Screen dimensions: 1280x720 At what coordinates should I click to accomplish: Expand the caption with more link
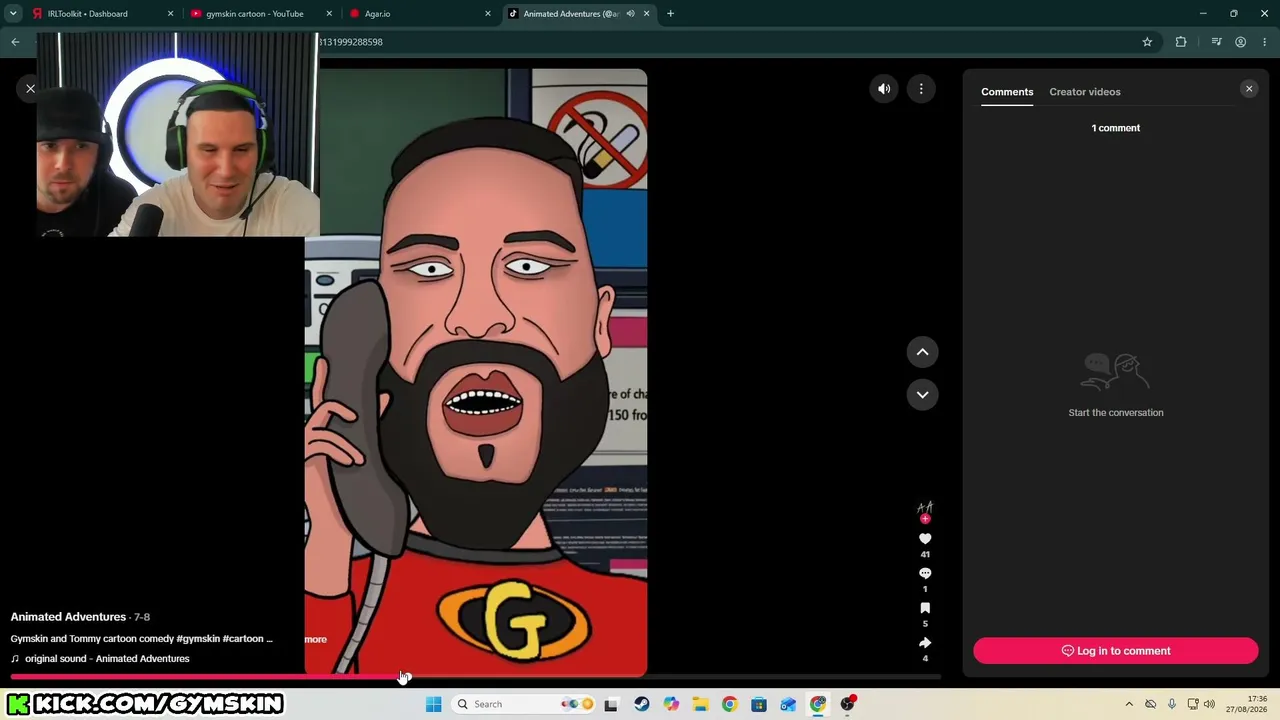(x=315, y=639)
